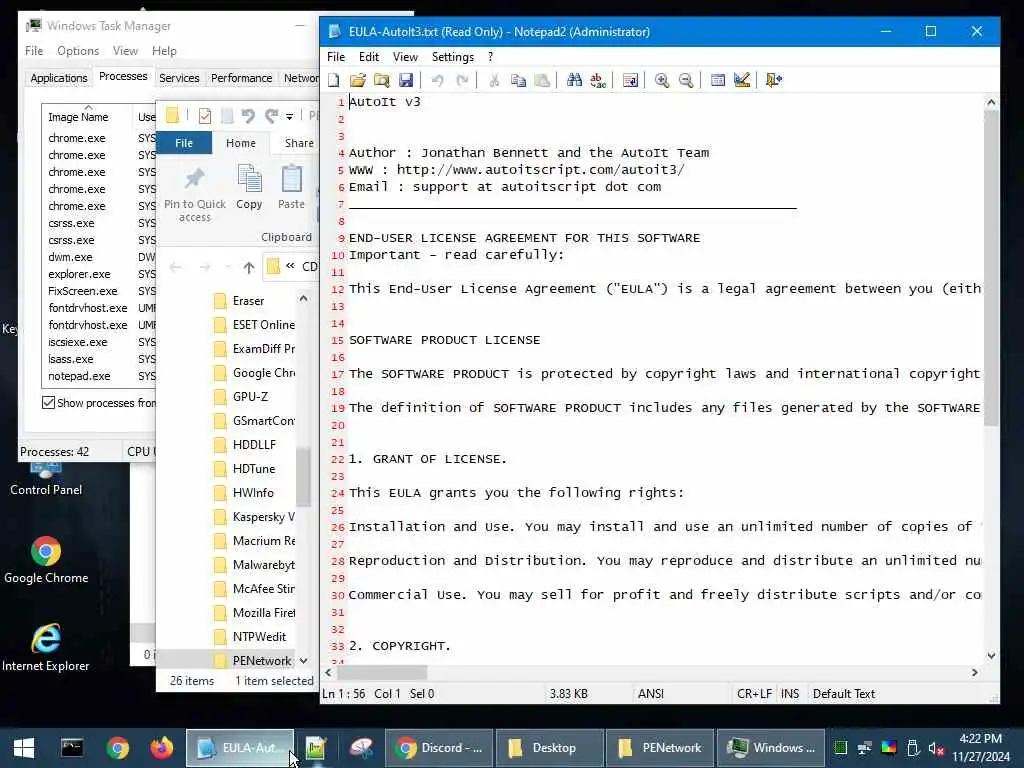Screen dimensions: 1024x768
Task: Open the Notepad2 Settings menu
Action: [453, 57]
